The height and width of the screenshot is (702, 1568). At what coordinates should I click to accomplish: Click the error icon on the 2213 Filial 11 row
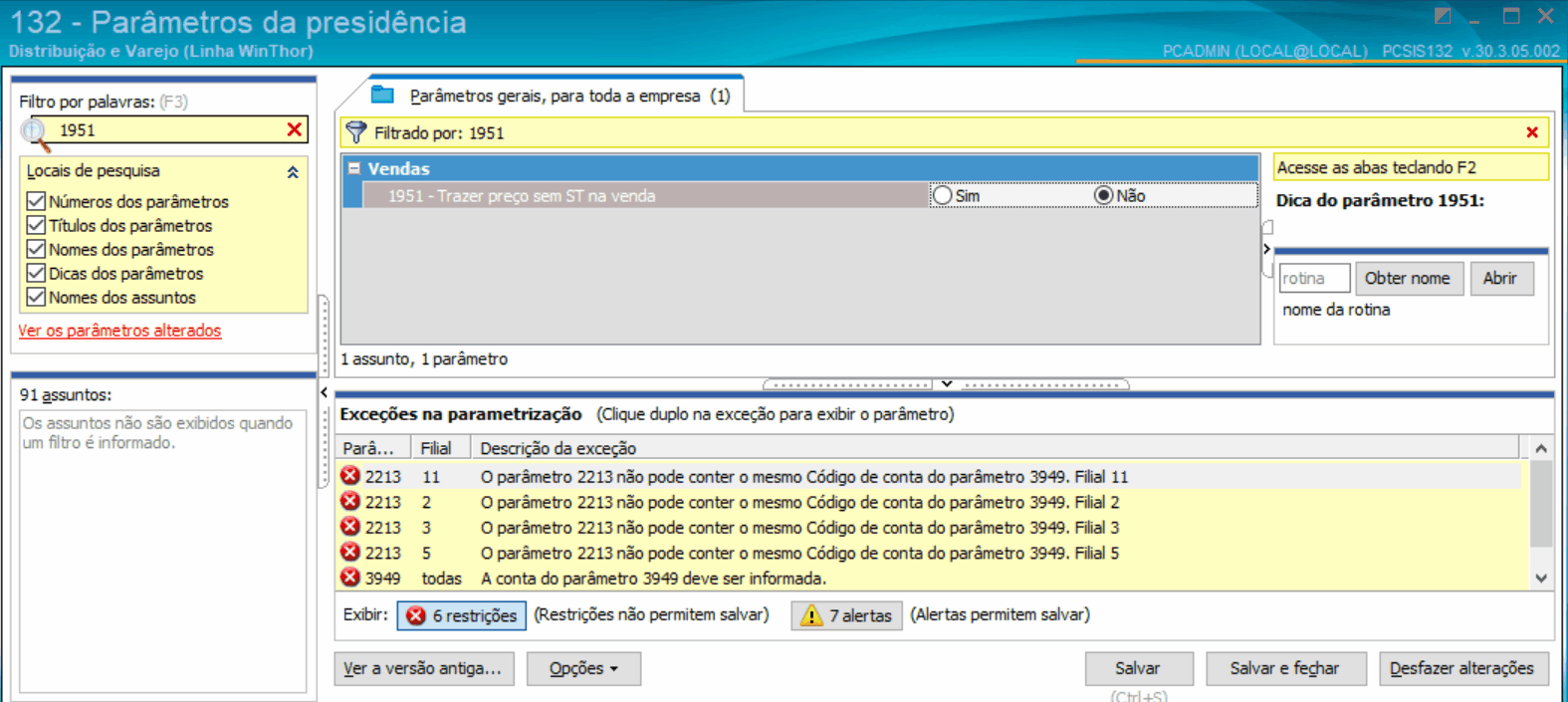350,476
